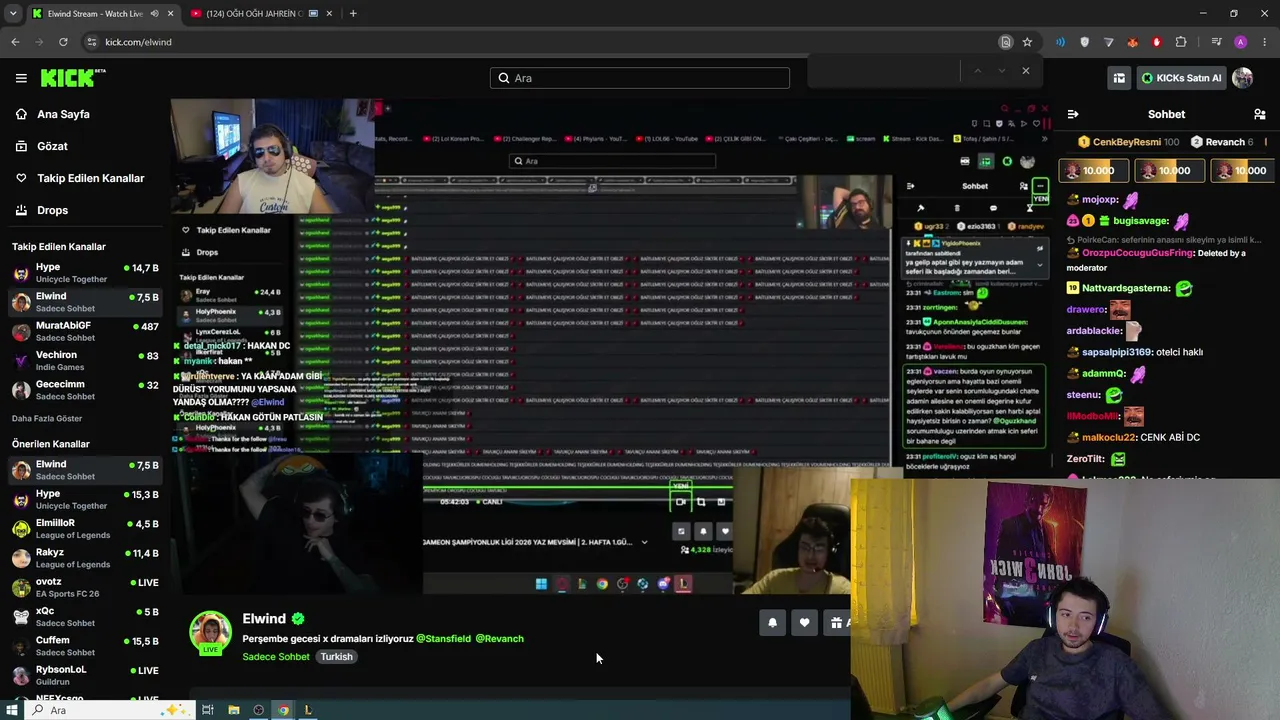Viewport: 1280px width, 720px height.
Task: Open the user profile avatar menu
Action: point(1242,78)
